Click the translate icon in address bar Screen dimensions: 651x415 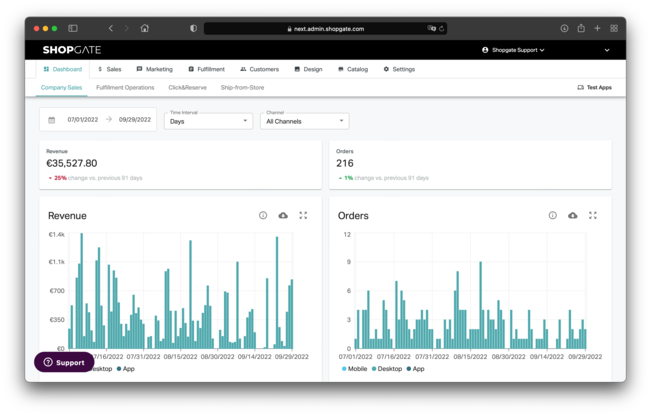431,28
